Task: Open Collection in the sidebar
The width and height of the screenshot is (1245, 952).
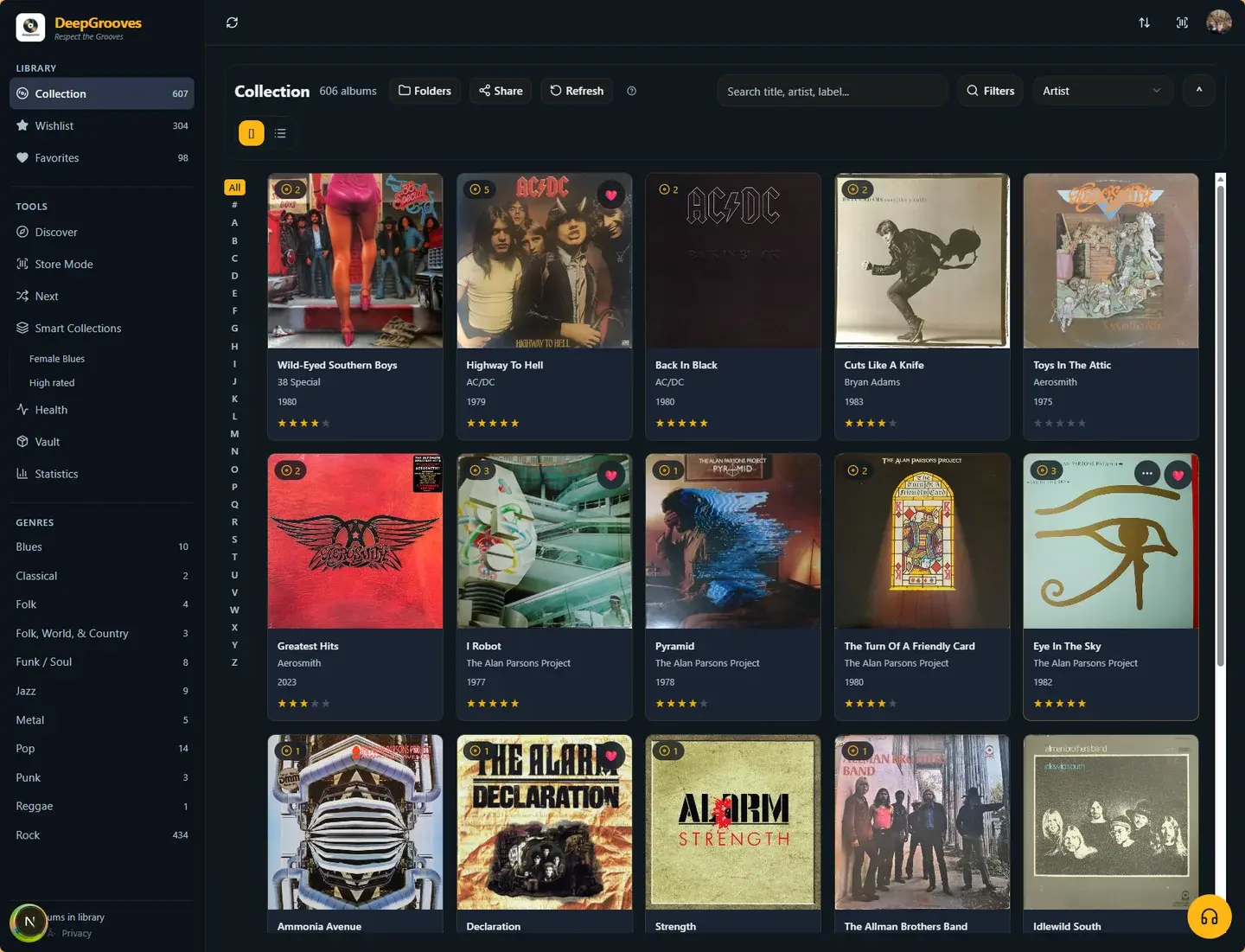Action: (x=102, y=93)
